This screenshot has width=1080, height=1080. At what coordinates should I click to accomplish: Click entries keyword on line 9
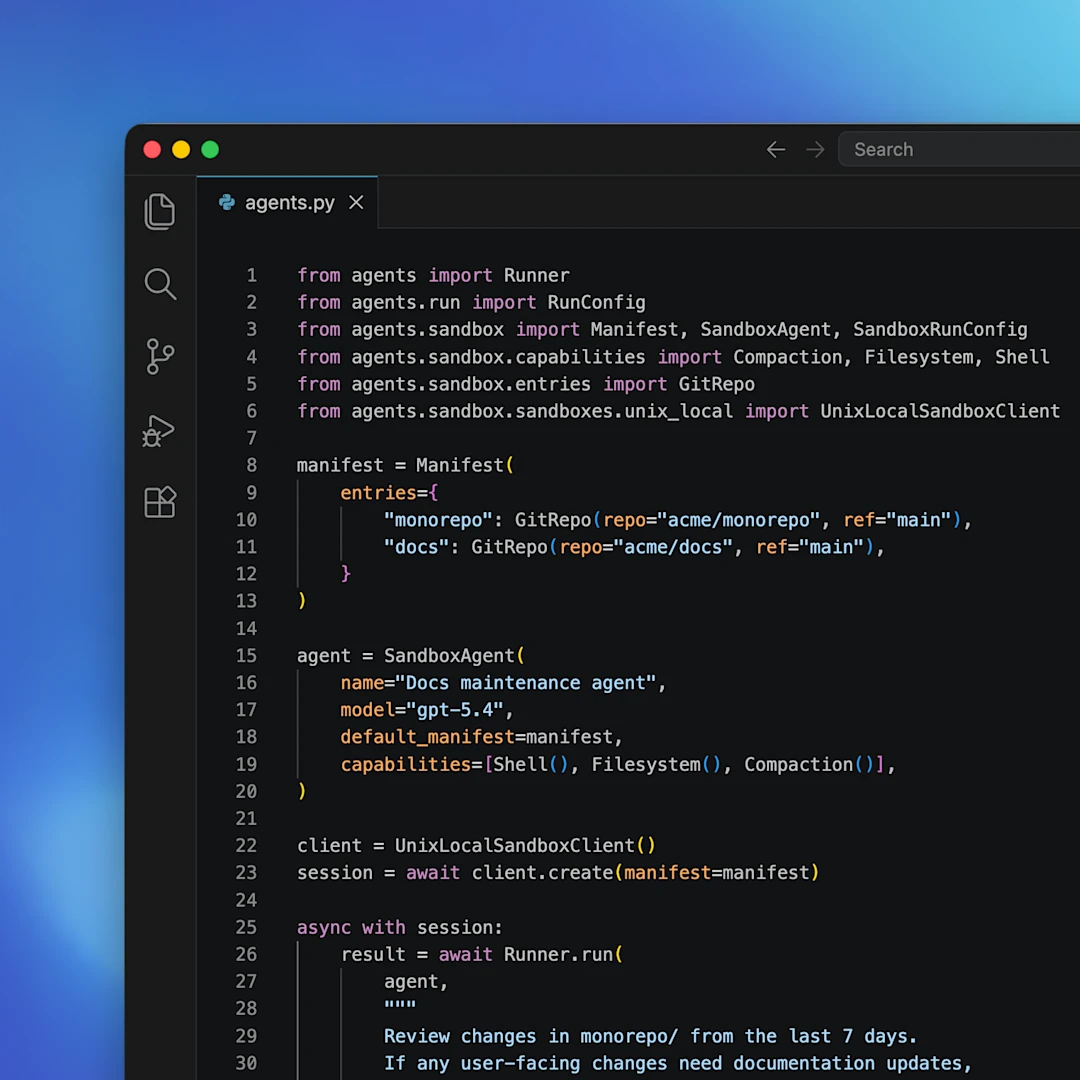click(x=378, y=493)
